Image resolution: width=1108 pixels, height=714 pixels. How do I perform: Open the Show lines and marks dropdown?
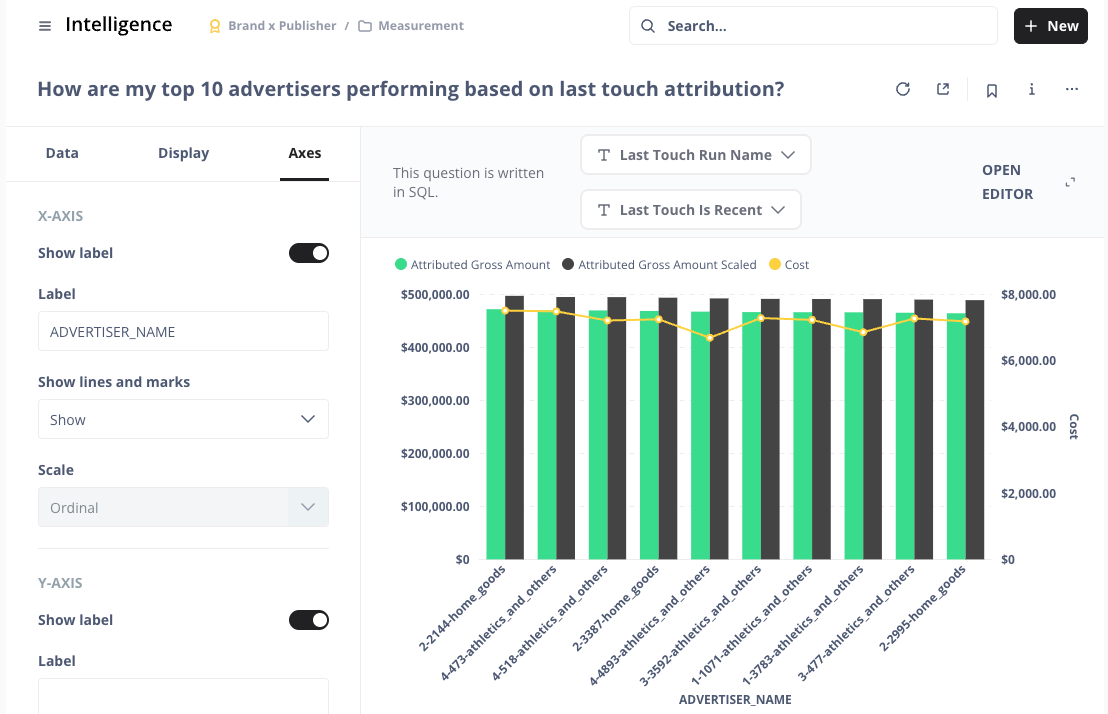(x=183, y=420)
